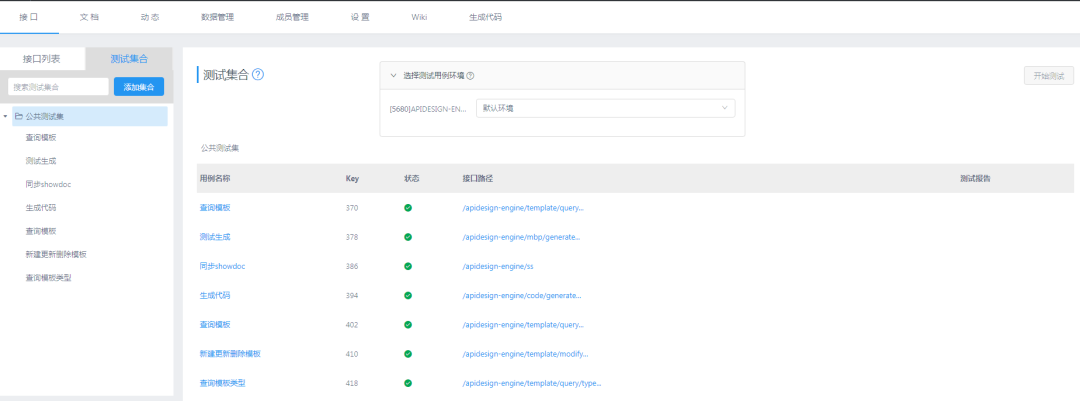The image size is (1080, 401).
Task: Click the green status icon for key 410
Action: click(408, 354)
